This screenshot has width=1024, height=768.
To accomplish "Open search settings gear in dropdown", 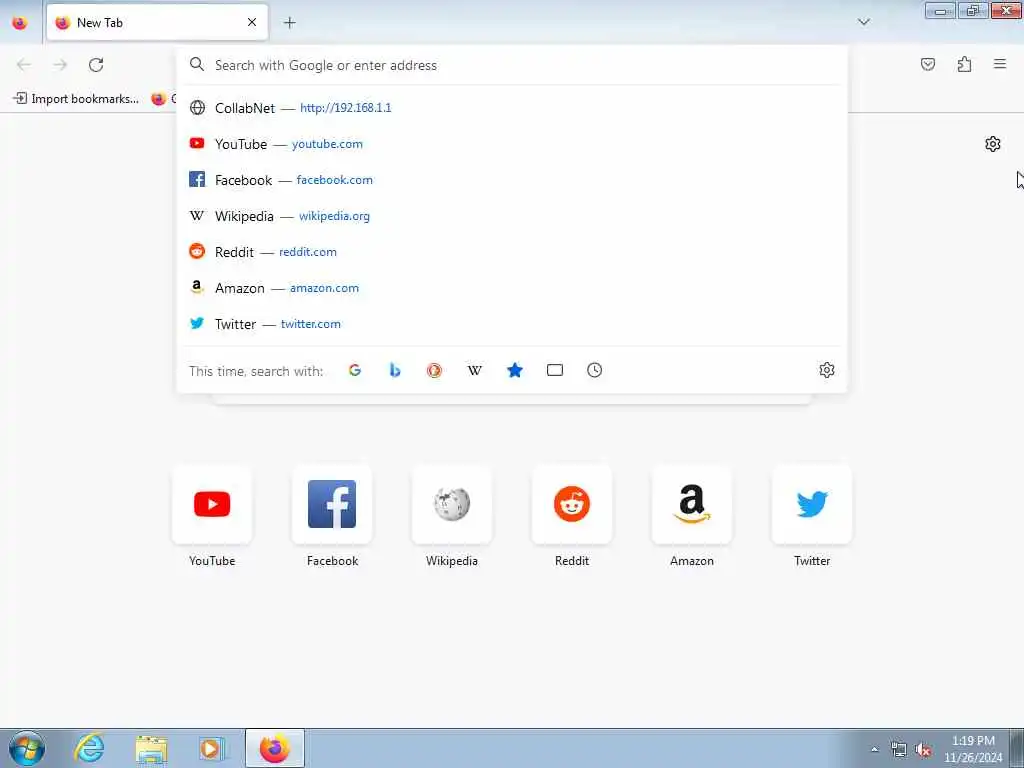I will (827, 370).
